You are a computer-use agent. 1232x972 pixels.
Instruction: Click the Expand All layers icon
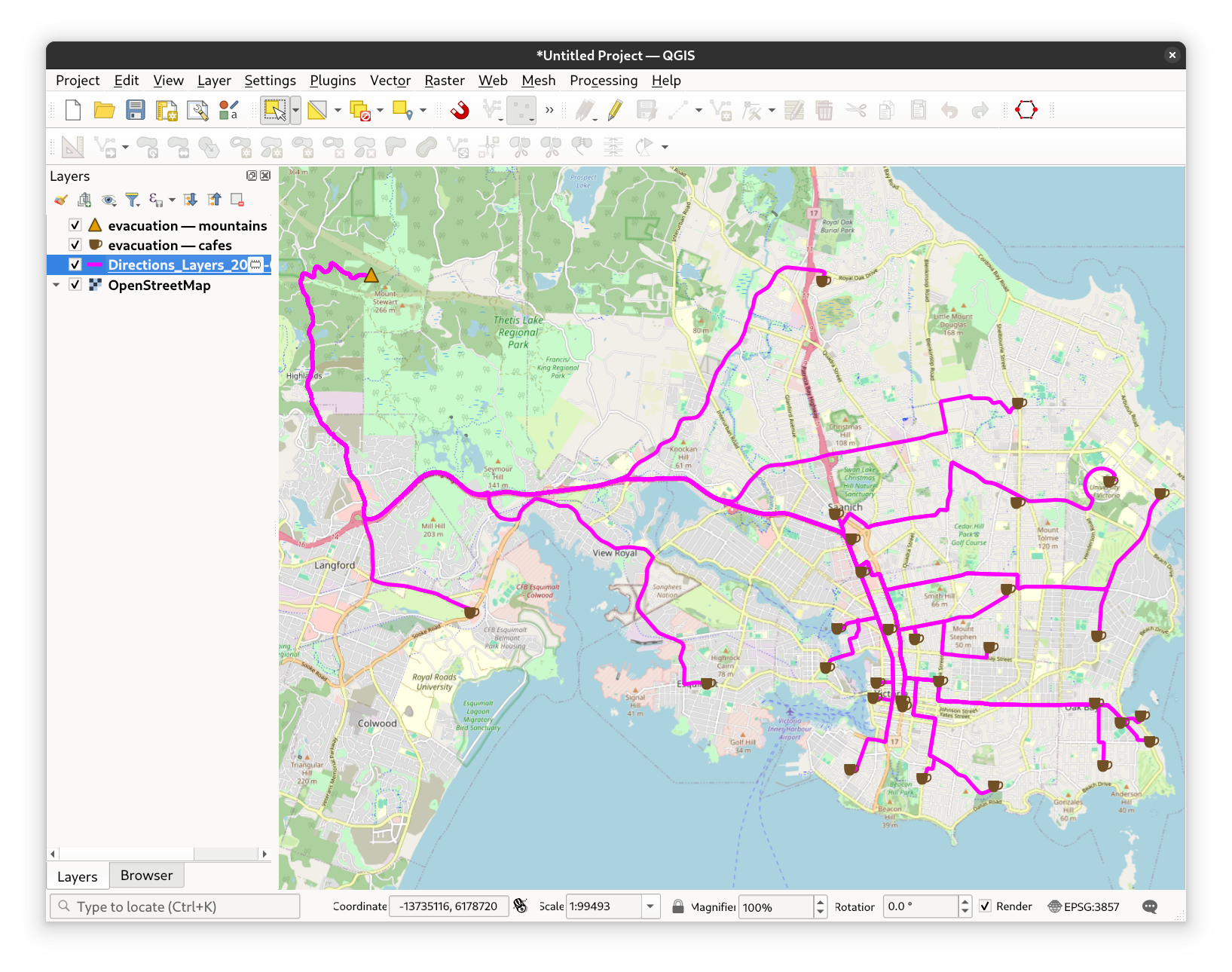click(x=191, y=200)
